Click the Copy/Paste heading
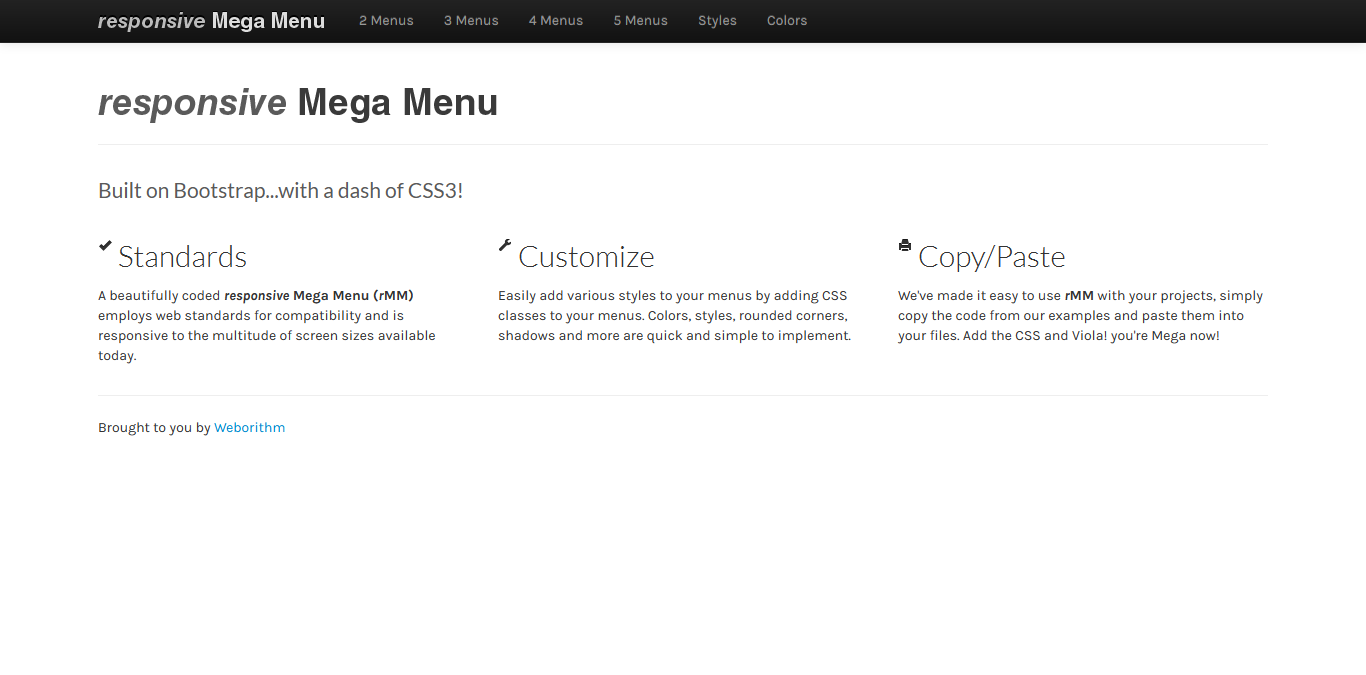1366x675 pixels. 992,256
